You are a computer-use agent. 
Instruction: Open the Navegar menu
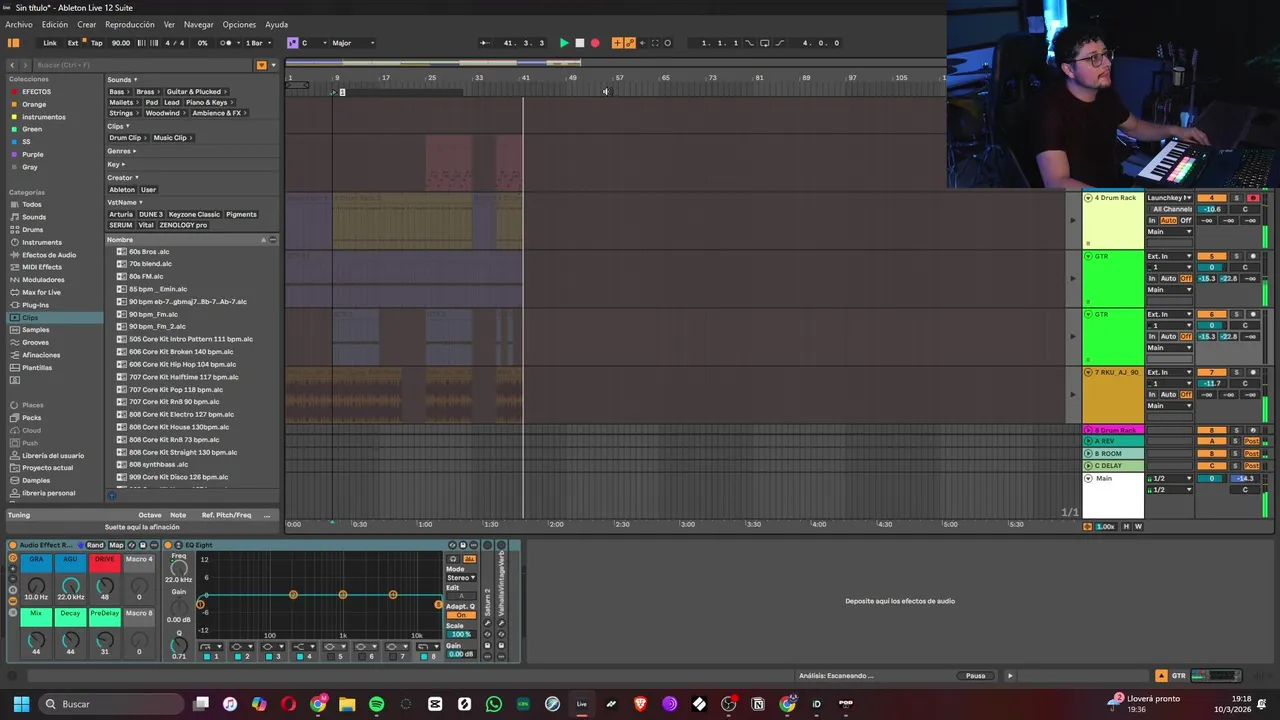(x=198, y=24)
